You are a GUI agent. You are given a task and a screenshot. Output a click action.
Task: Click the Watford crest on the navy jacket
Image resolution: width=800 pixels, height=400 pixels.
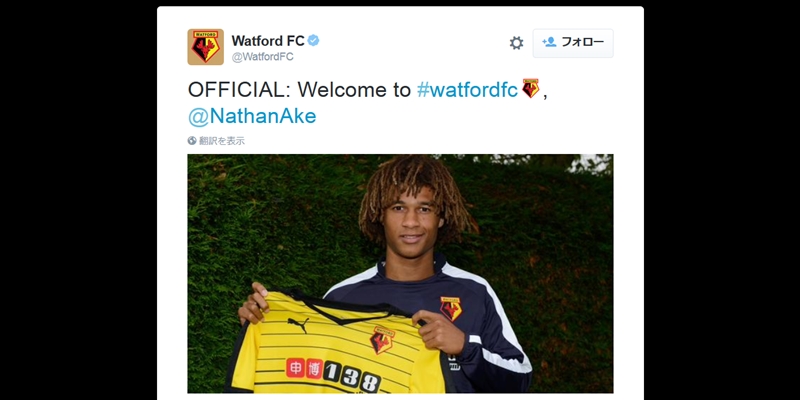[451, 308]
